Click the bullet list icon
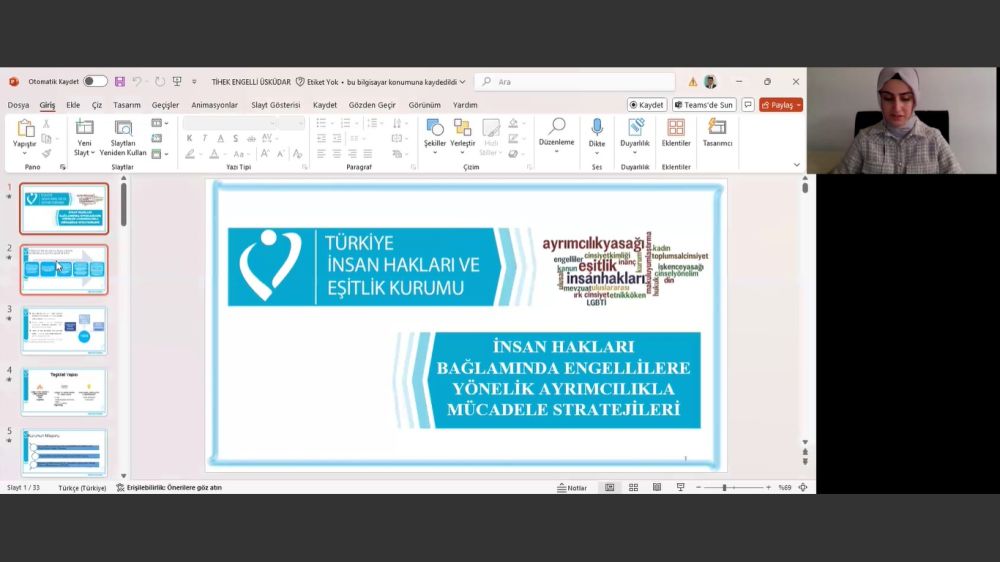1000x562 pixels. [x=321, y=123]
